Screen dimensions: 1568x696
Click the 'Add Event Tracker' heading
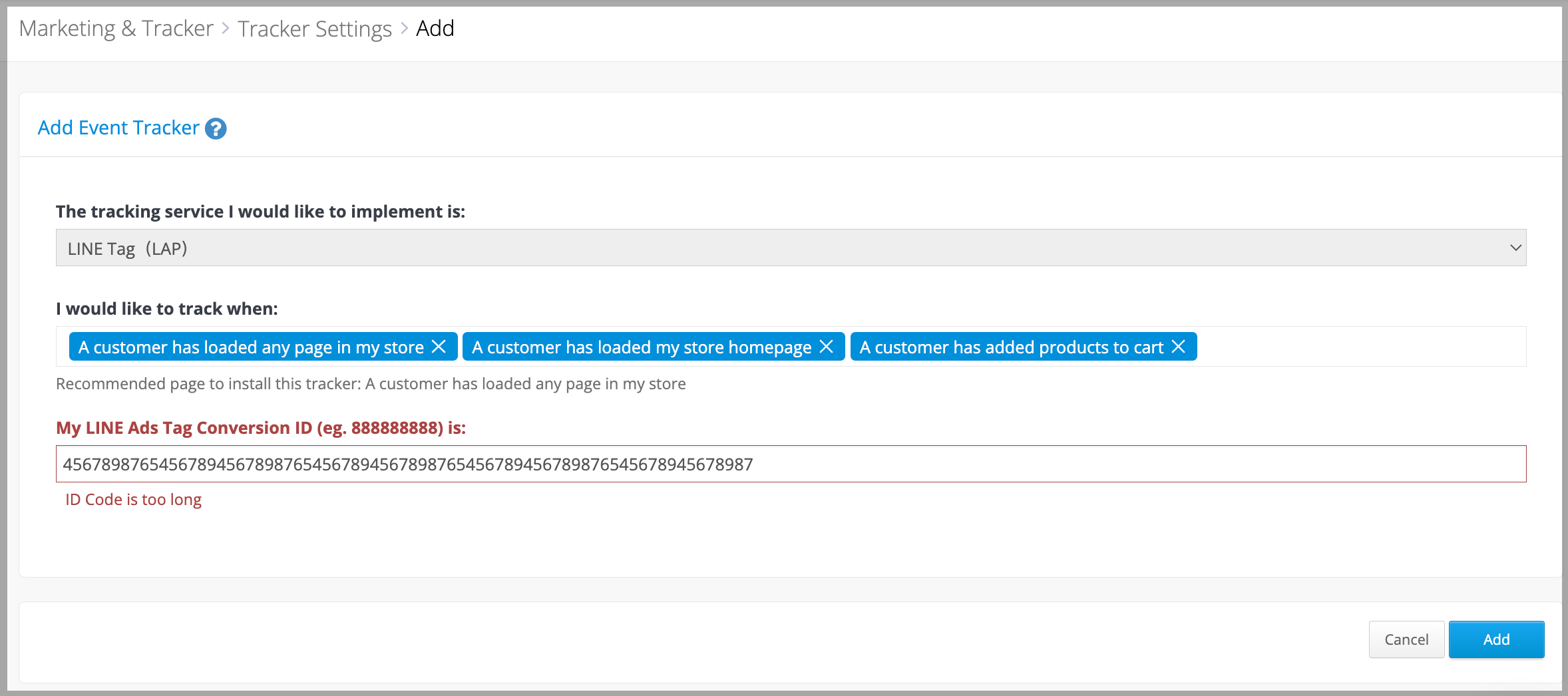pos(118,128)
